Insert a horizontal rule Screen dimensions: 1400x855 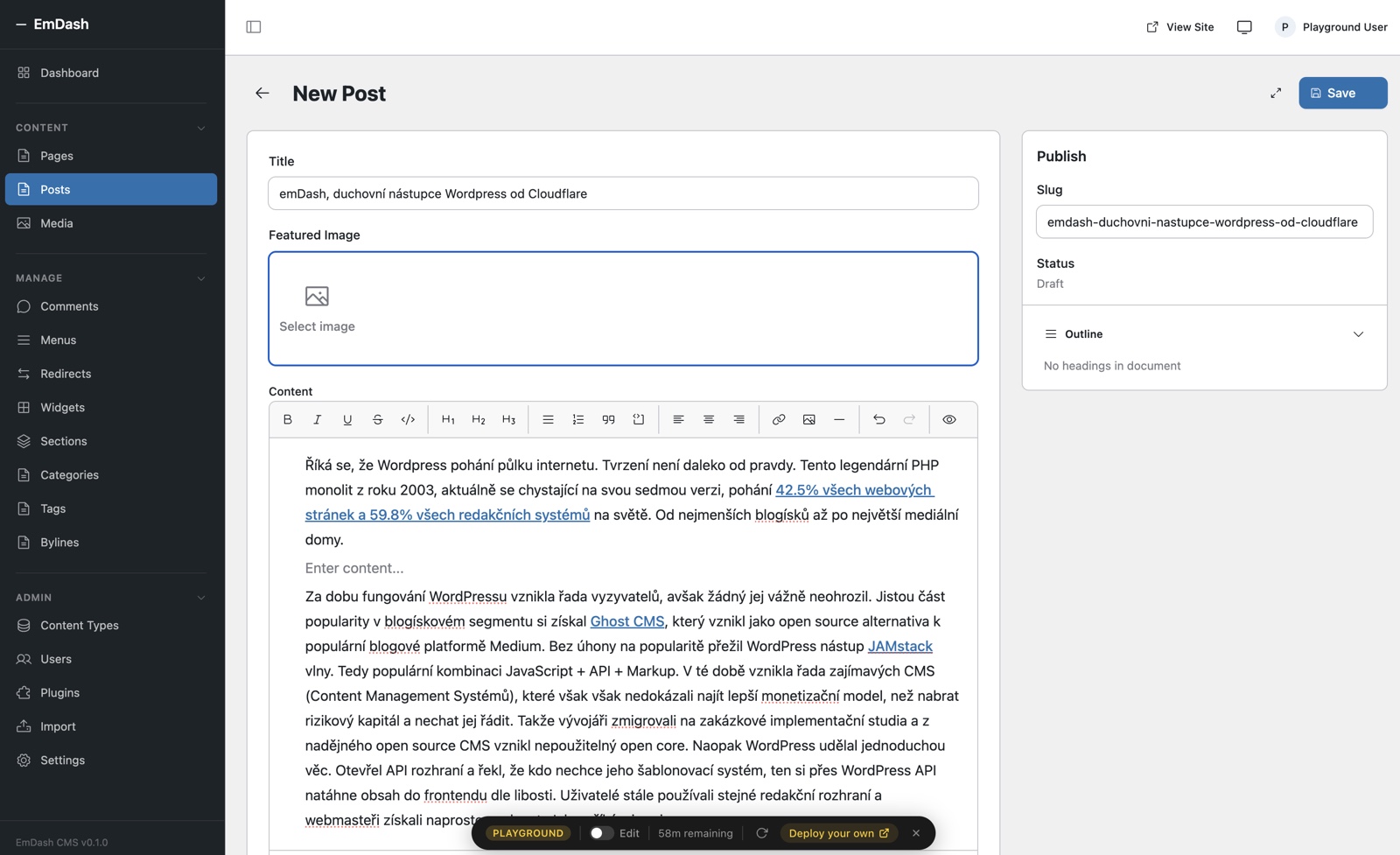pos(839,420)
